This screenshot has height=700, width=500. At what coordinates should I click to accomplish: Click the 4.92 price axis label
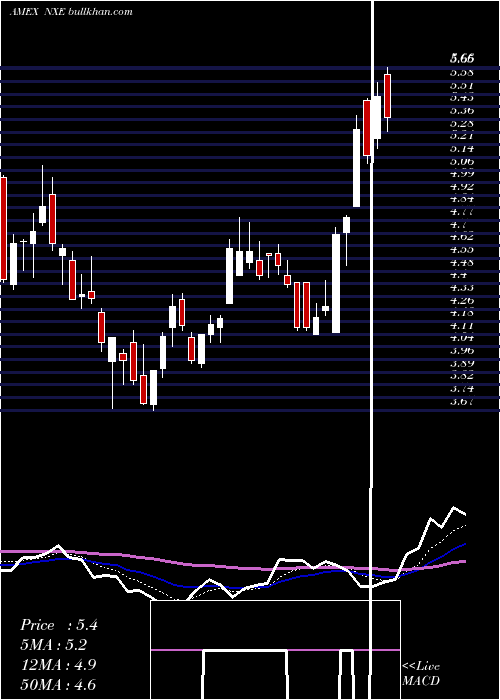point(462,187)
